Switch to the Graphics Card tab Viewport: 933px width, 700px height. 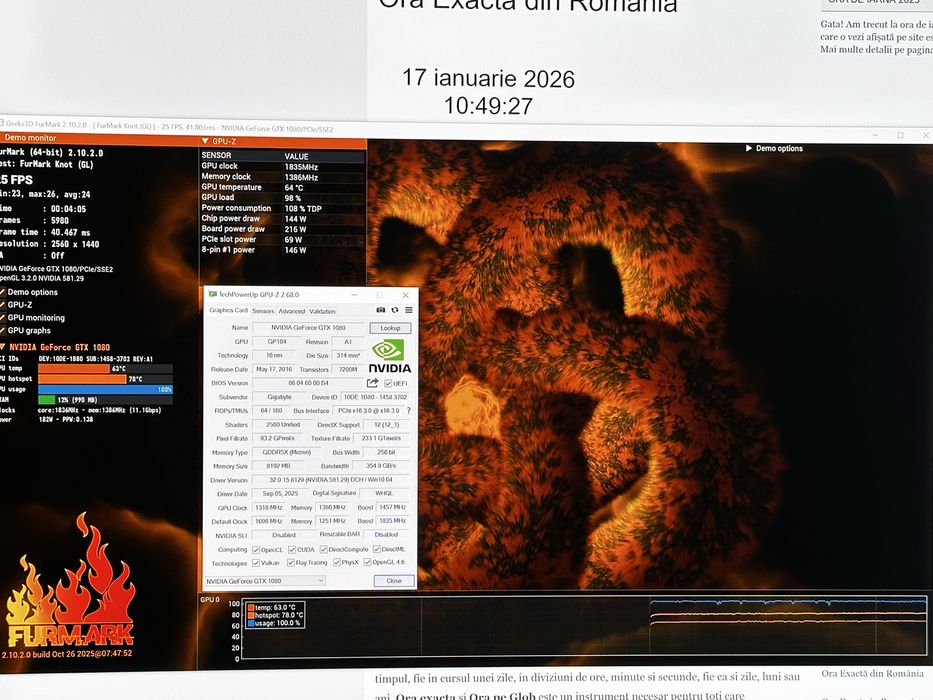228,311
